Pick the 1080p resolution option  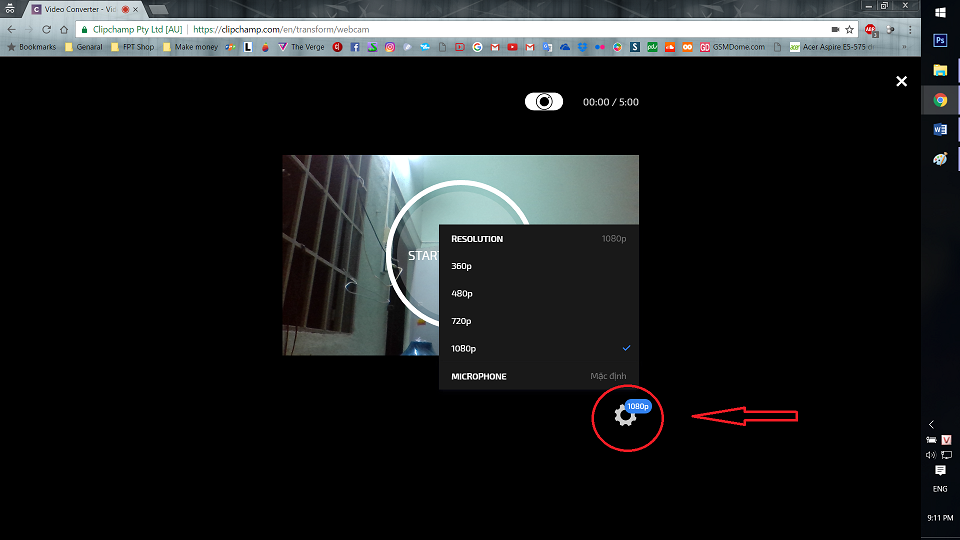[539, 348]
